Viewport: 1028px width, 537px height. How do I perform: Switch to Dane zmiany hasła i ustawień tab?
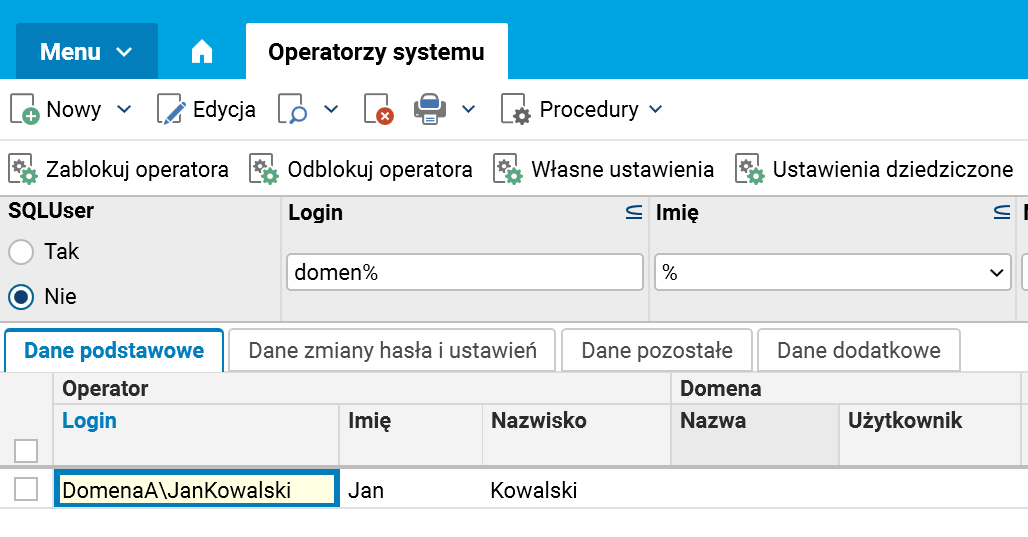(393, 351)
